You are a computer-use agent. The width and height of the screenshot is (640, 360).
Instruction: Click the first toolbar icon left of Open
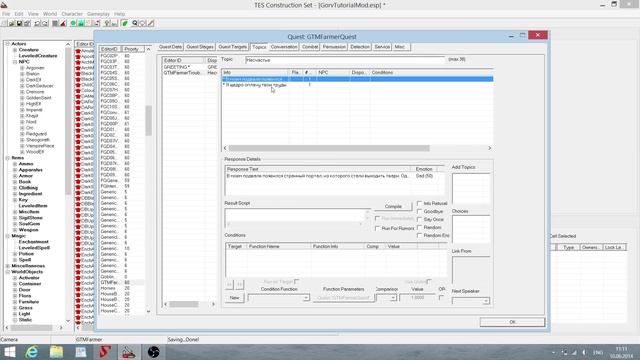[4, 23]
